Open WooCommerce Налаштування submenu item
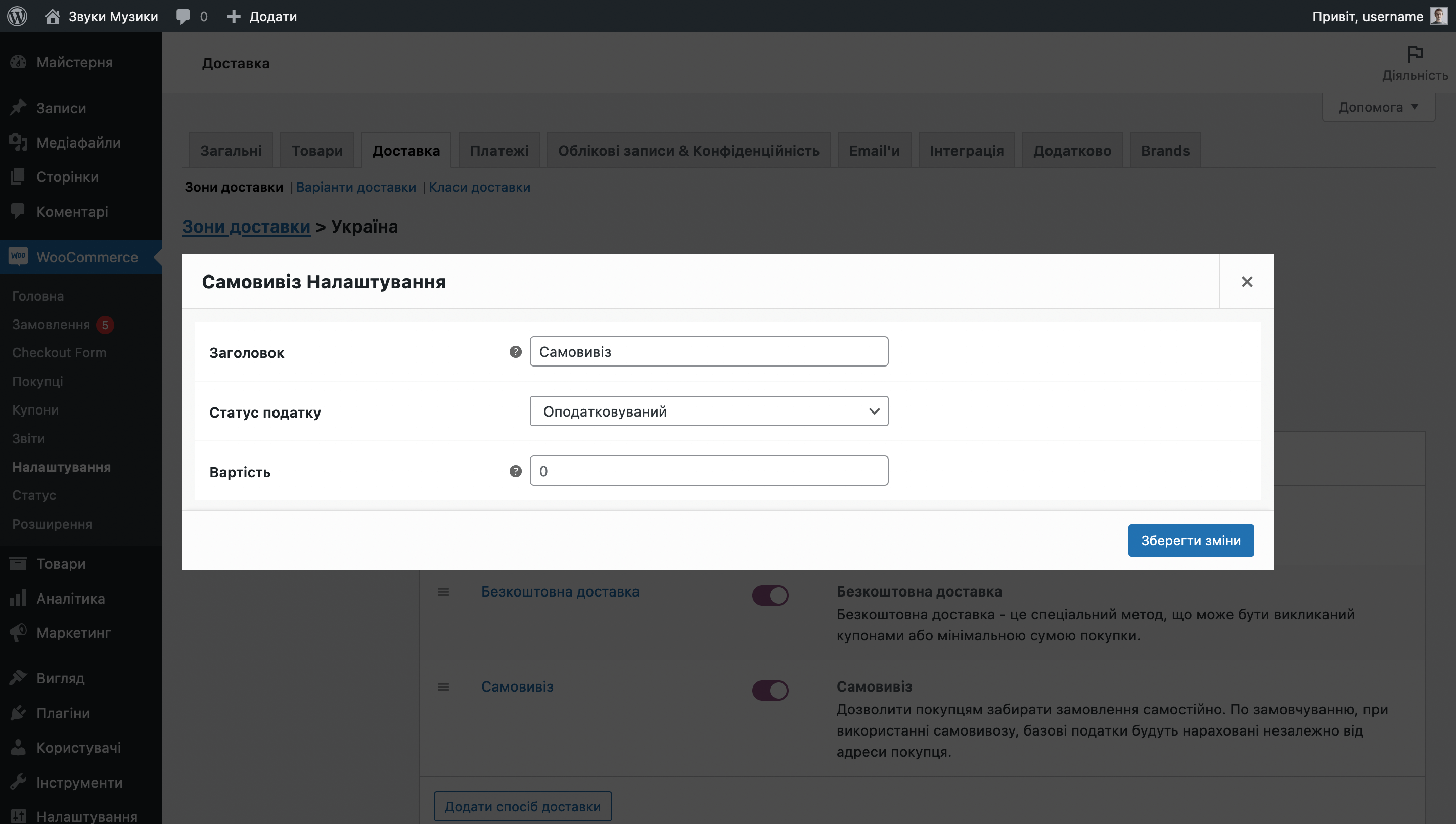1456x824 pixels. pos(61,467)
